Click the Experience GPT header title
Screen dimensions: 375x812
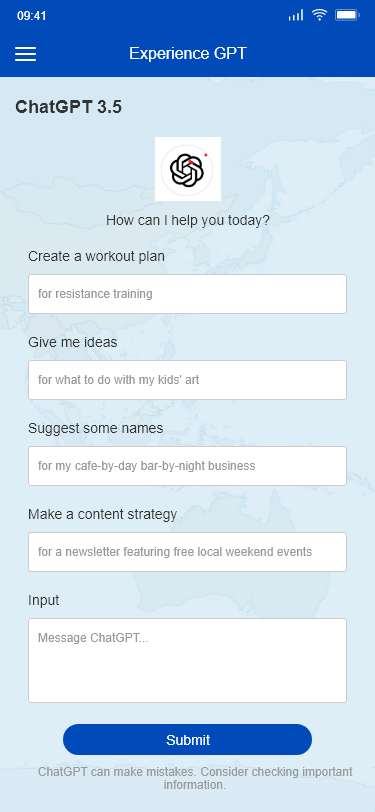[x=188, y=53]
